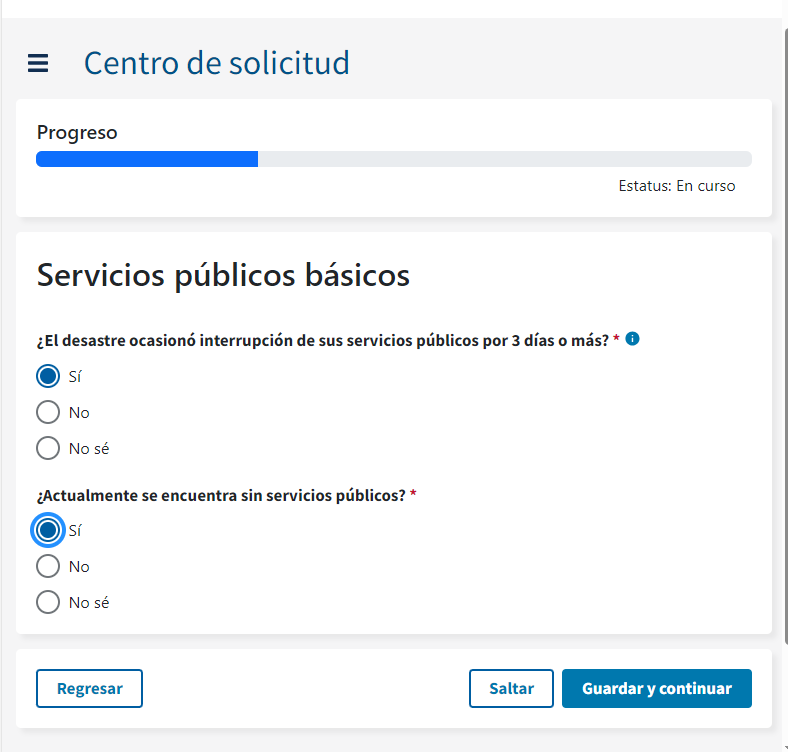Select Sí for the 3-day service interruption question
Screen dimensions: 788x752
(x=48, y=376)
